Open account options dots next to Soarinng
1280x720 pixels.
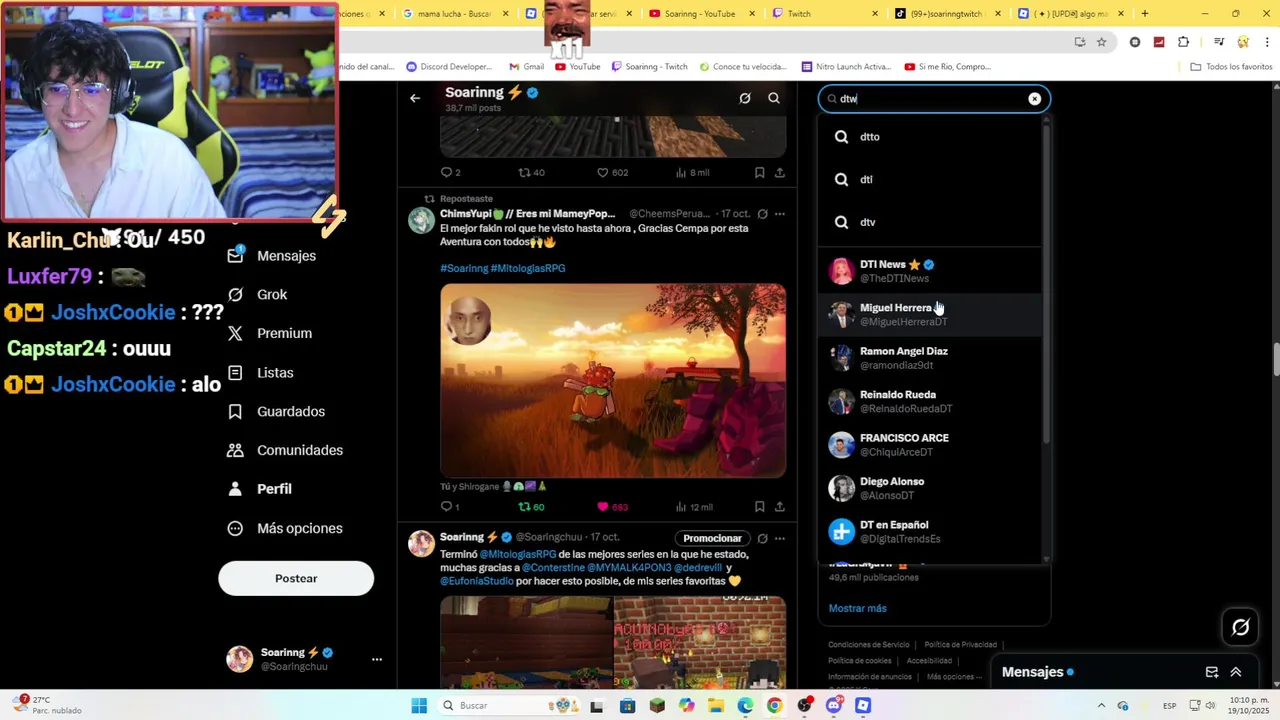coord(377,660)
